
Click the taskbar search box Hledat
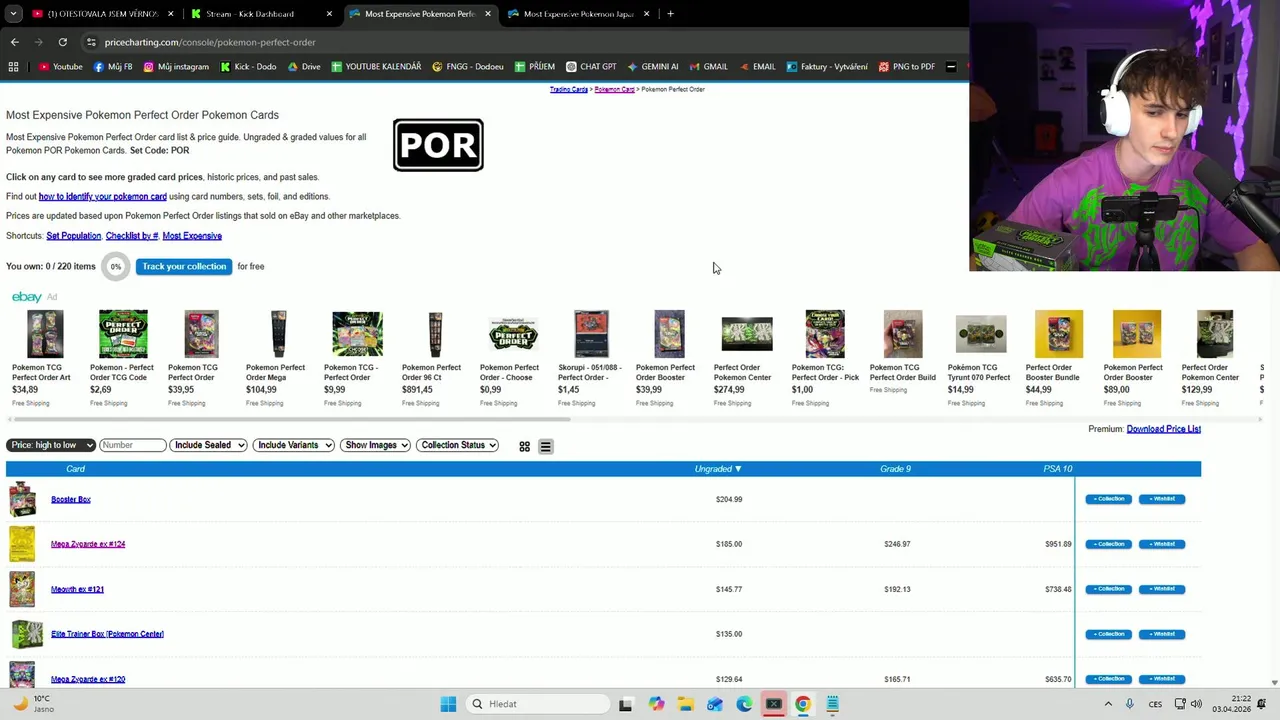(536, 704)
